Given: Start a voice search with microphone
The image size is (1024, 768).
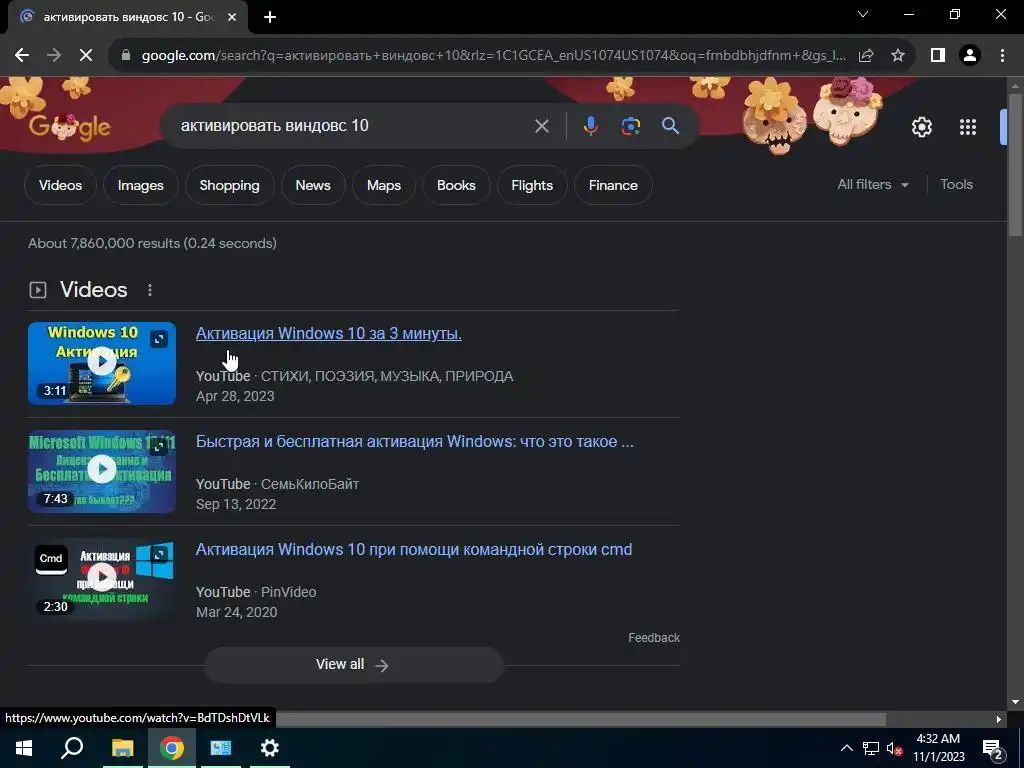Looking at the screenshot, I should (x=590, y=126).
